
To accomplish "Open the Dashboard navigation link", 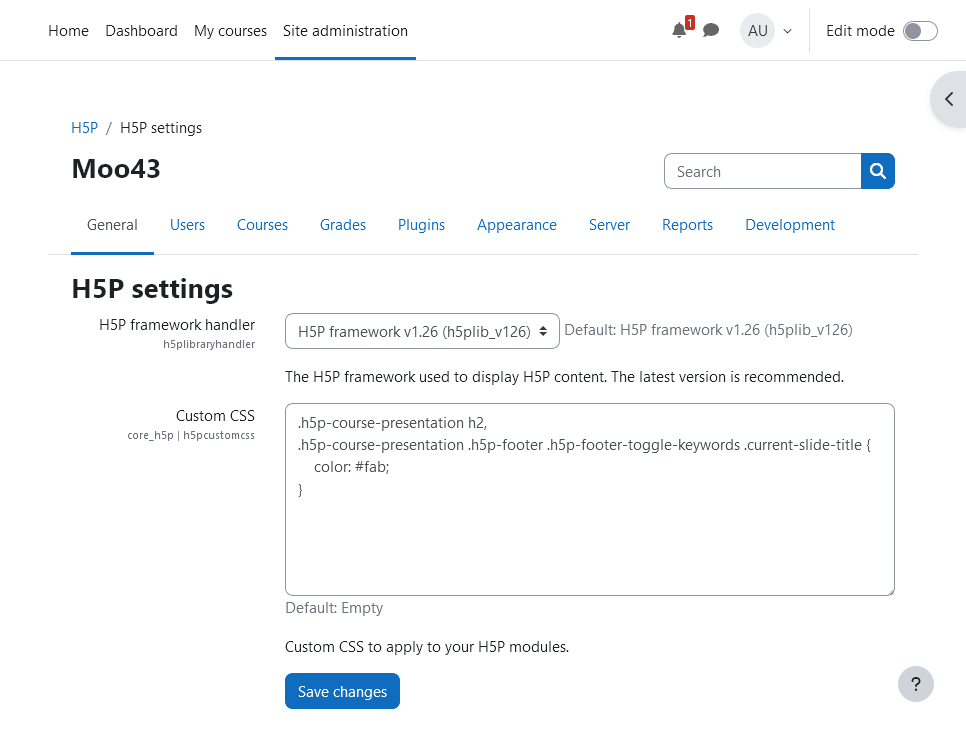I will tap(141, 31).
